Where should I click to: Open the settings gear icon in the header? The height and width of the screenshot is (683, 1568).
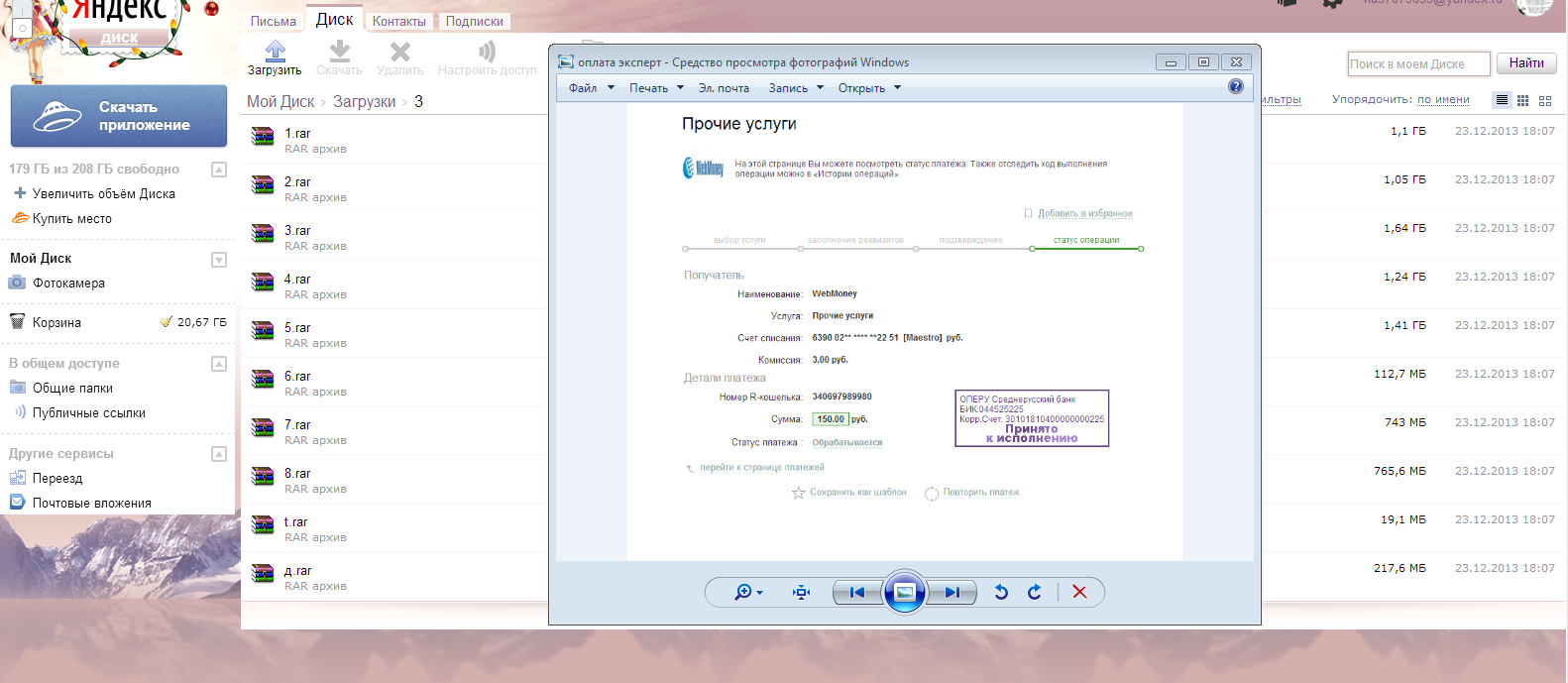(x=1333, y=3)
